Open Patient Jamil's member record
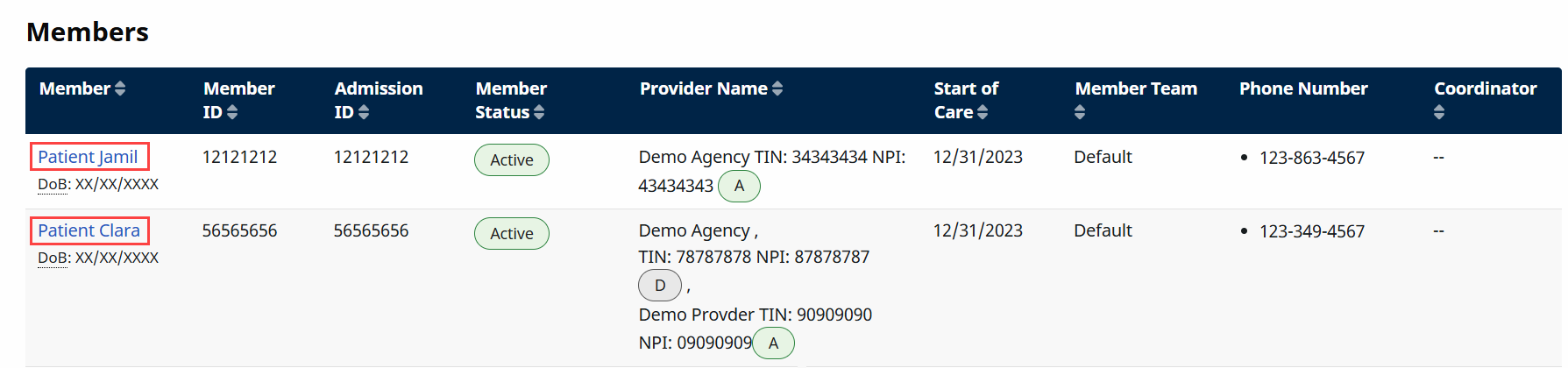Image resolution: width=1568 pixels, height=368 pixels. pyautogui.click(x=88, y=157)
